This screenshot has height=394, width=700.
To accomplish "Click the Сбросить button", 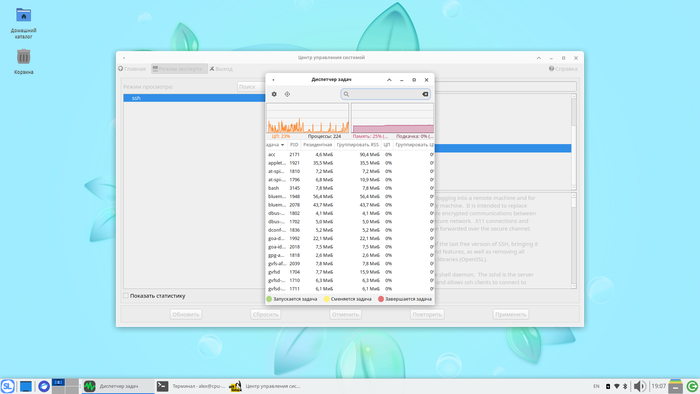I will click(266, 314).
